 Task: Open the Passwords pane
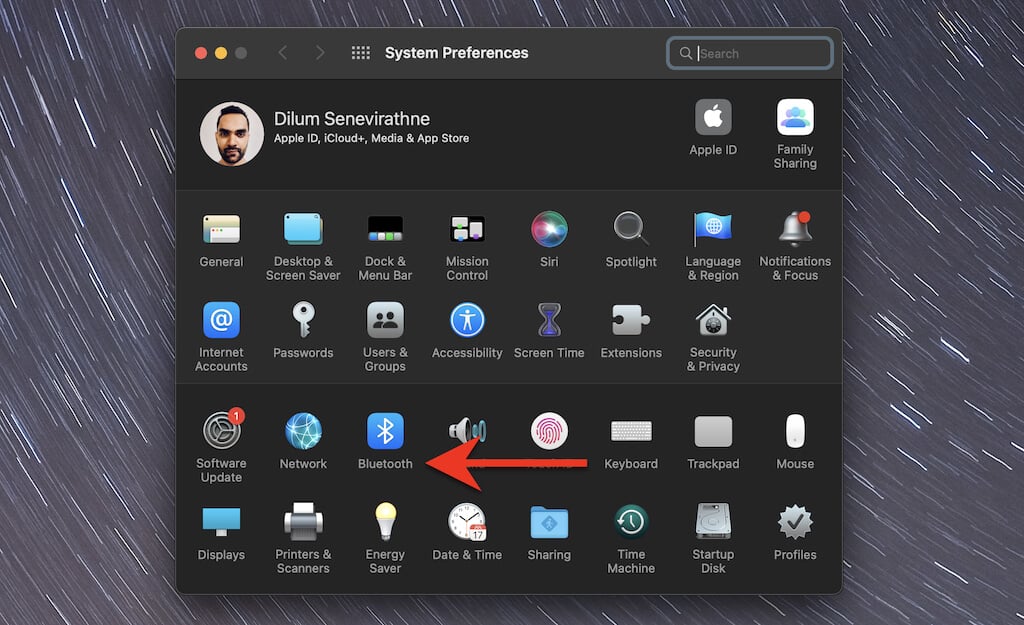(303, 320)
